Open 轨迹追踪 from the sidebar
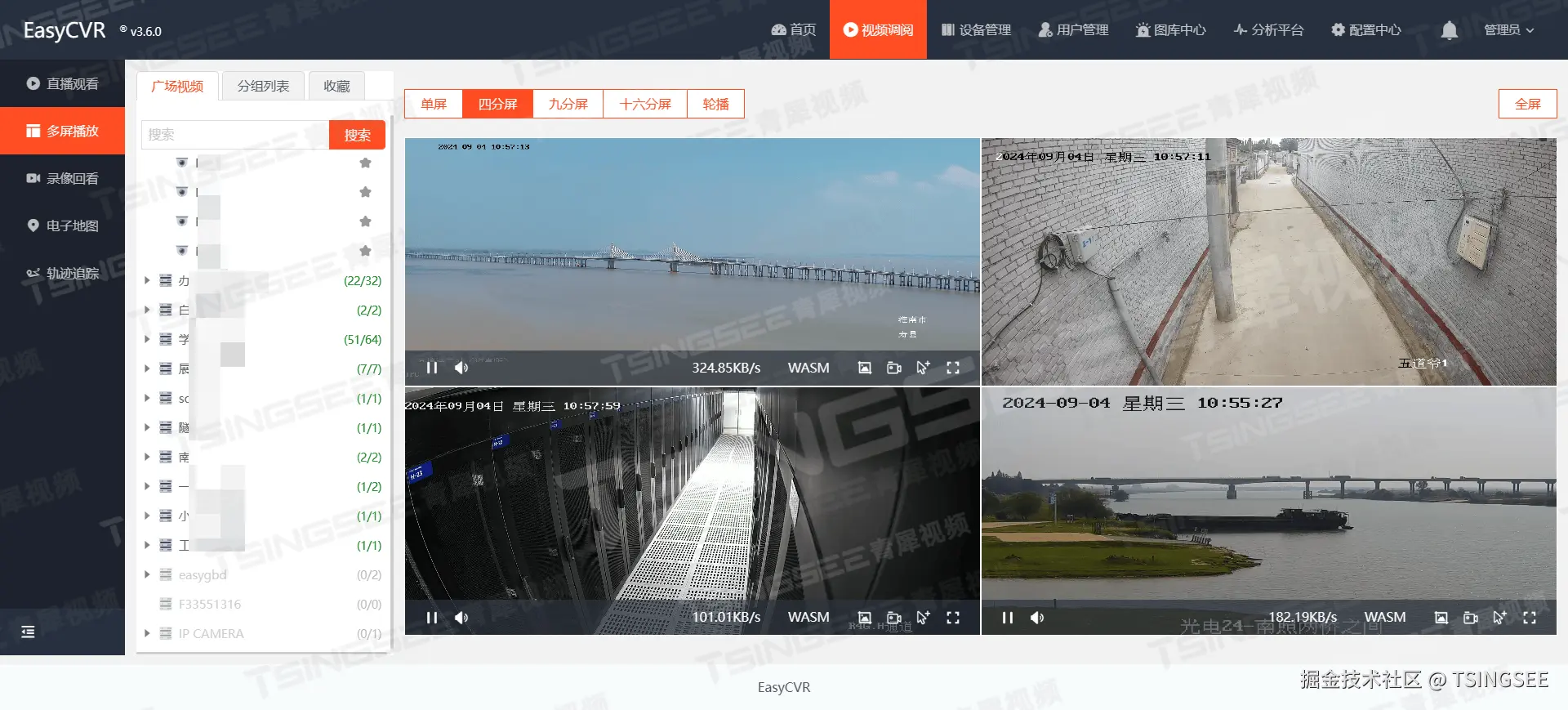This screenshot has width=1568, height=710. 62,273
